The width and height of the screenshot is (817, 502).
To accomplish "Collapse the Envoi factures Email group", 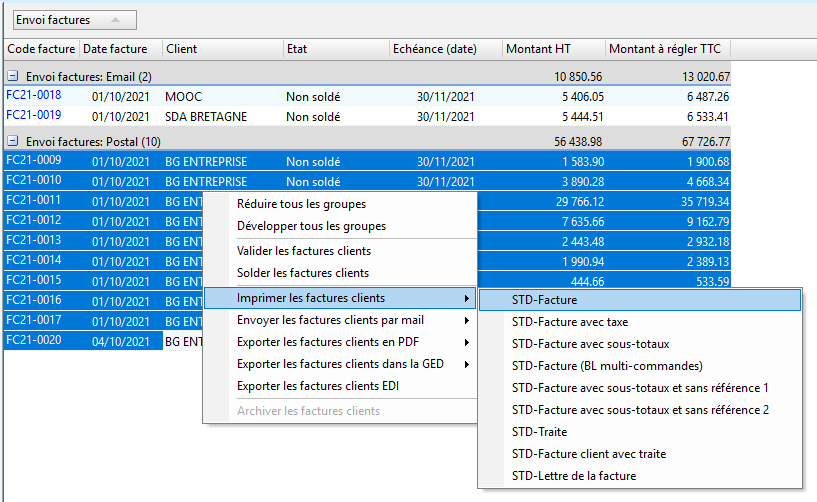I will click(x=12, y=76).
